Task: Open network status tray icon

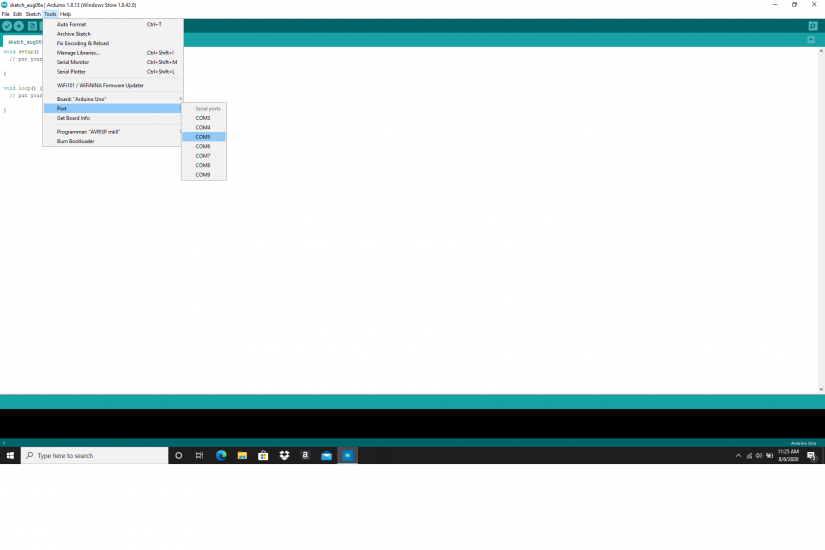Action: click(749, 456)
